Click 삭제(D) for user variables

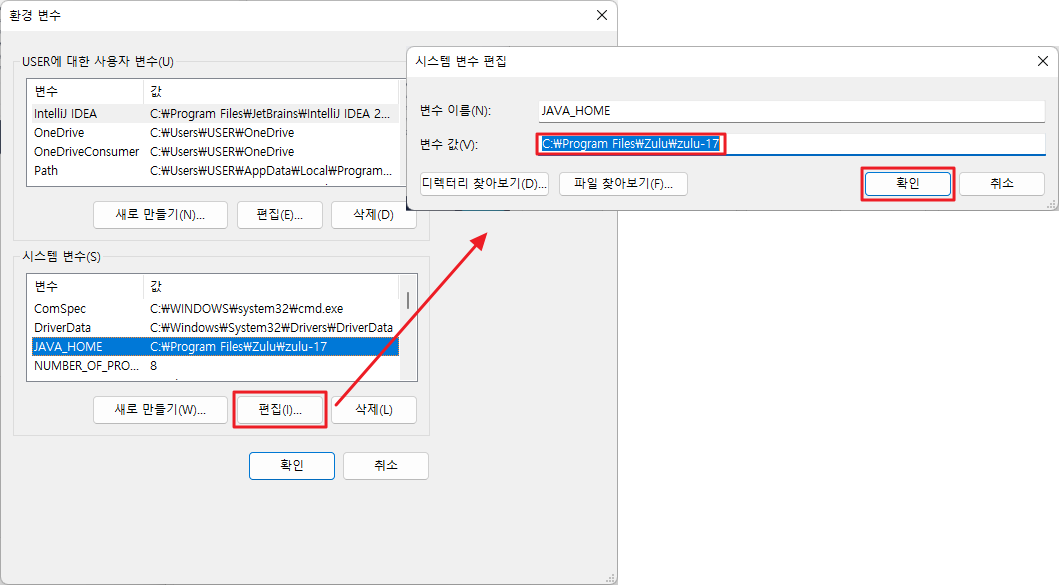[x=373, y=215]
